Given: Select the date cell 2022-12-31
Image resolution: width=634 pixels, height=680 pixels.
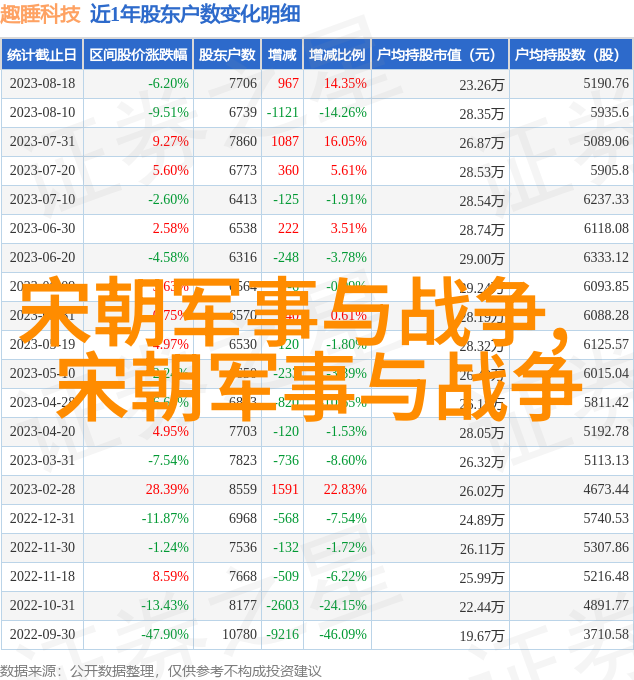Looking at the screenshot, I should click(x=42, y=519).
